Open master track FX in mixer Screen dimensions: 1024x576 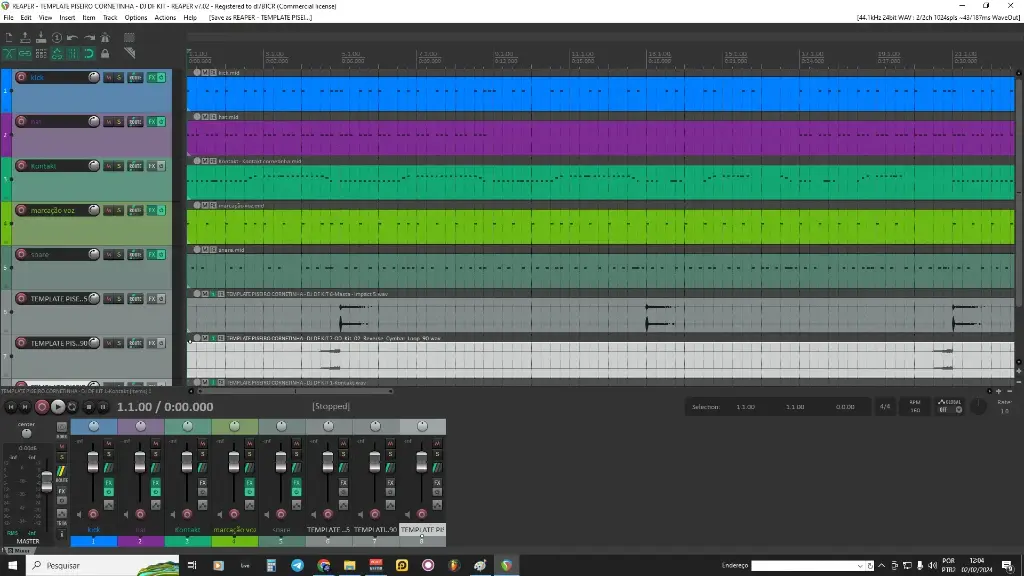pyautogui.click(x=61, y=490)
